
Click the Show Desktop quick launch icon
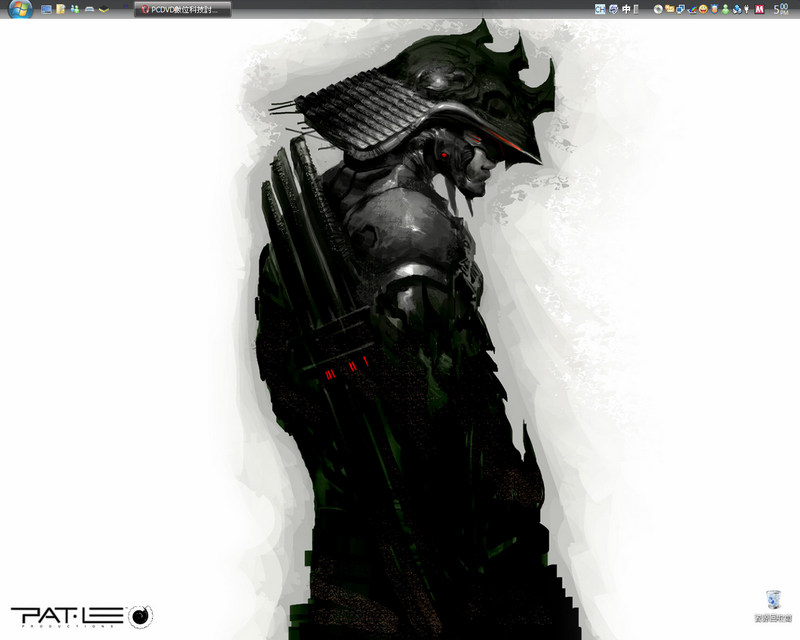pyautogui.click(x=46, y=9)
